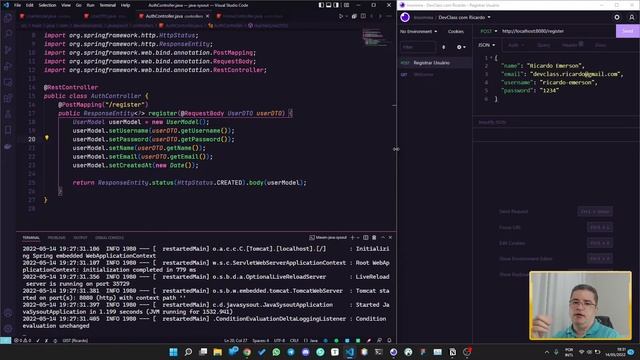Open Insomnia account user icon

coord(632,17)
